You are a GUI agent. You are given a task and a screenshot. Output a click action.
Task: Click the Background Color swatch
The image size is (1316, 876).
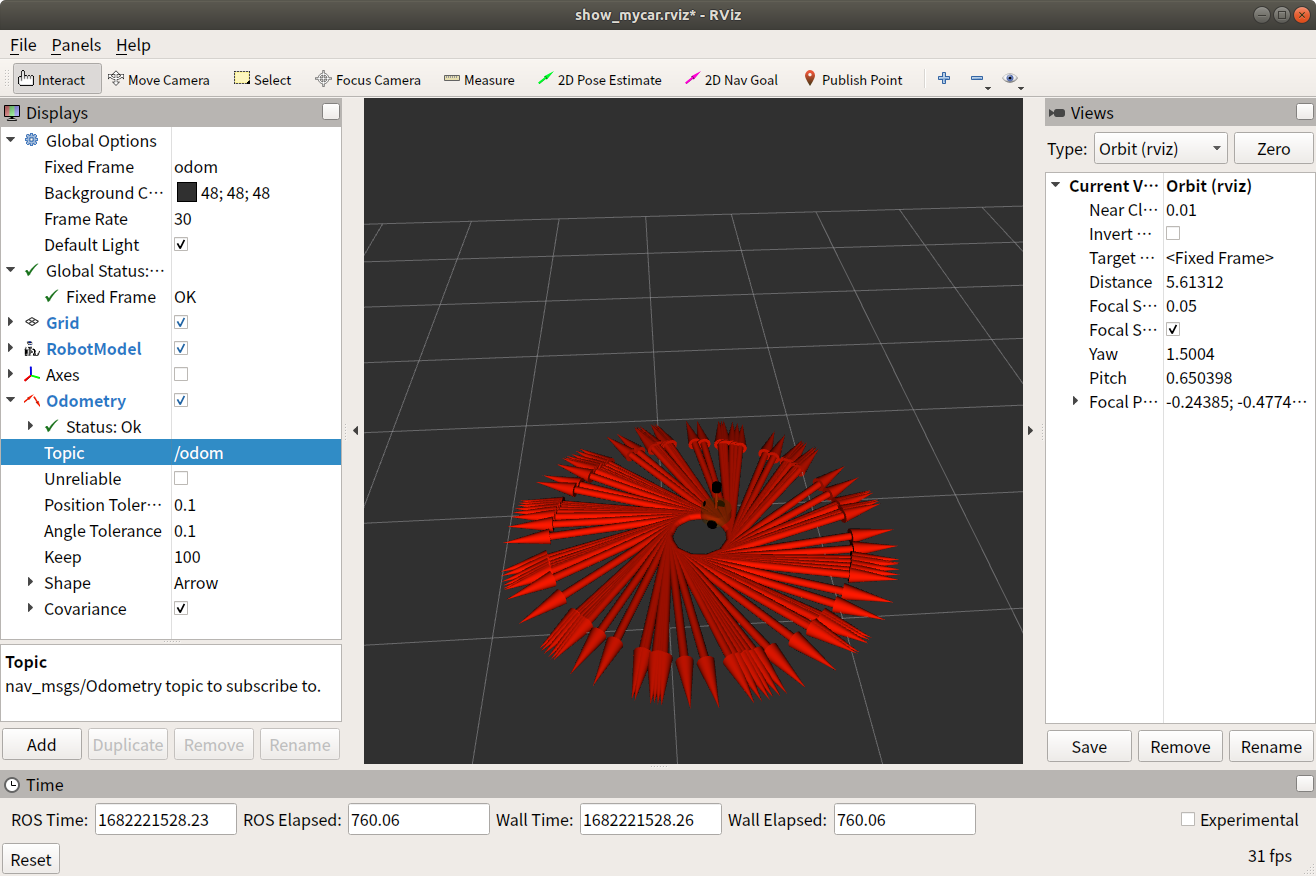[x=187, y=193]
